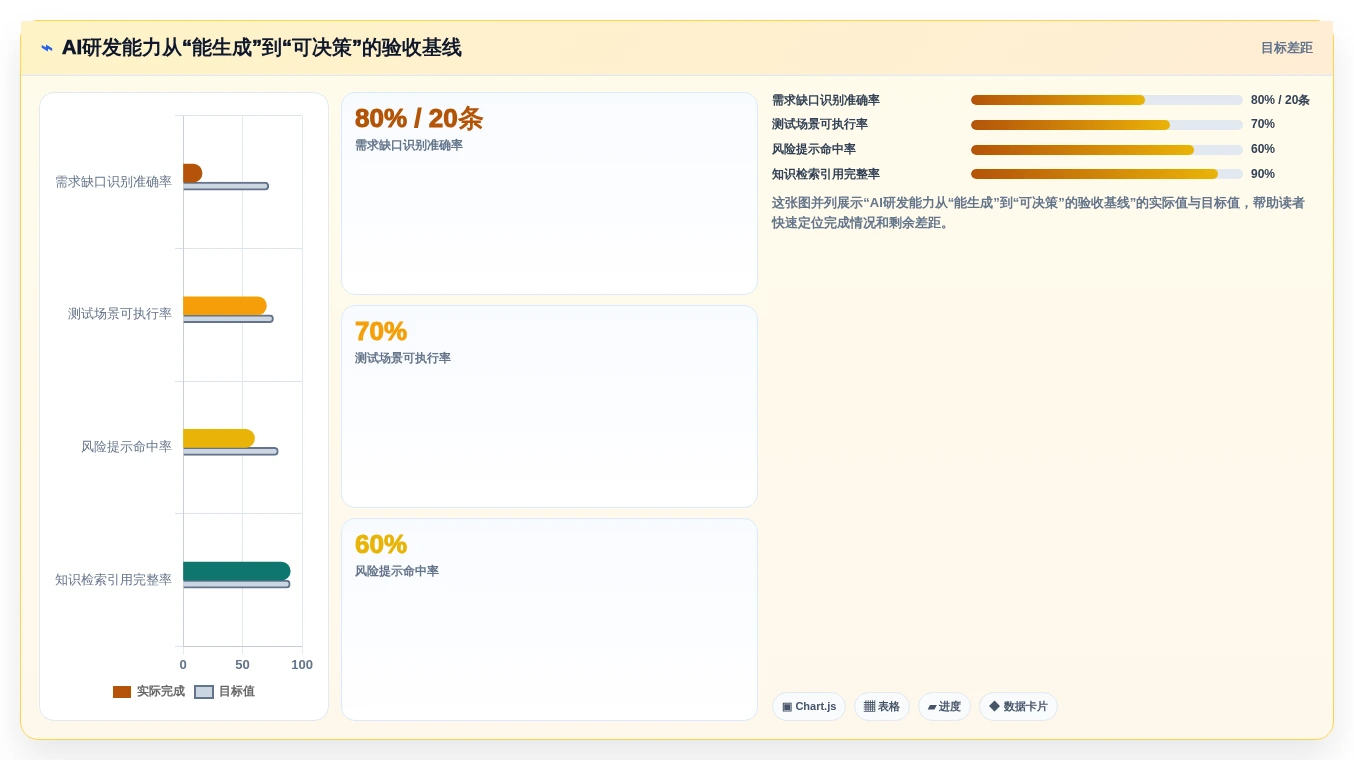
Task: Click the 目标差距 label in header
Action: coord(1286,48)
